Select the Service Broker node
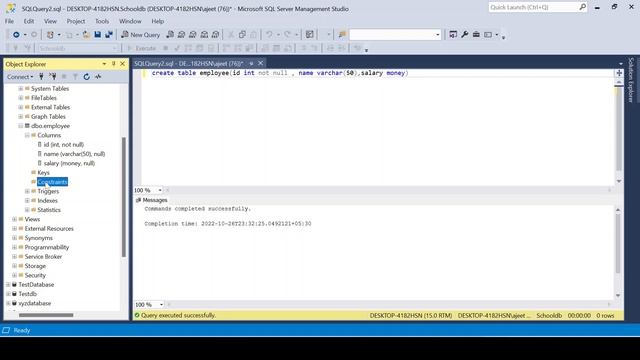 click(43, 257)
